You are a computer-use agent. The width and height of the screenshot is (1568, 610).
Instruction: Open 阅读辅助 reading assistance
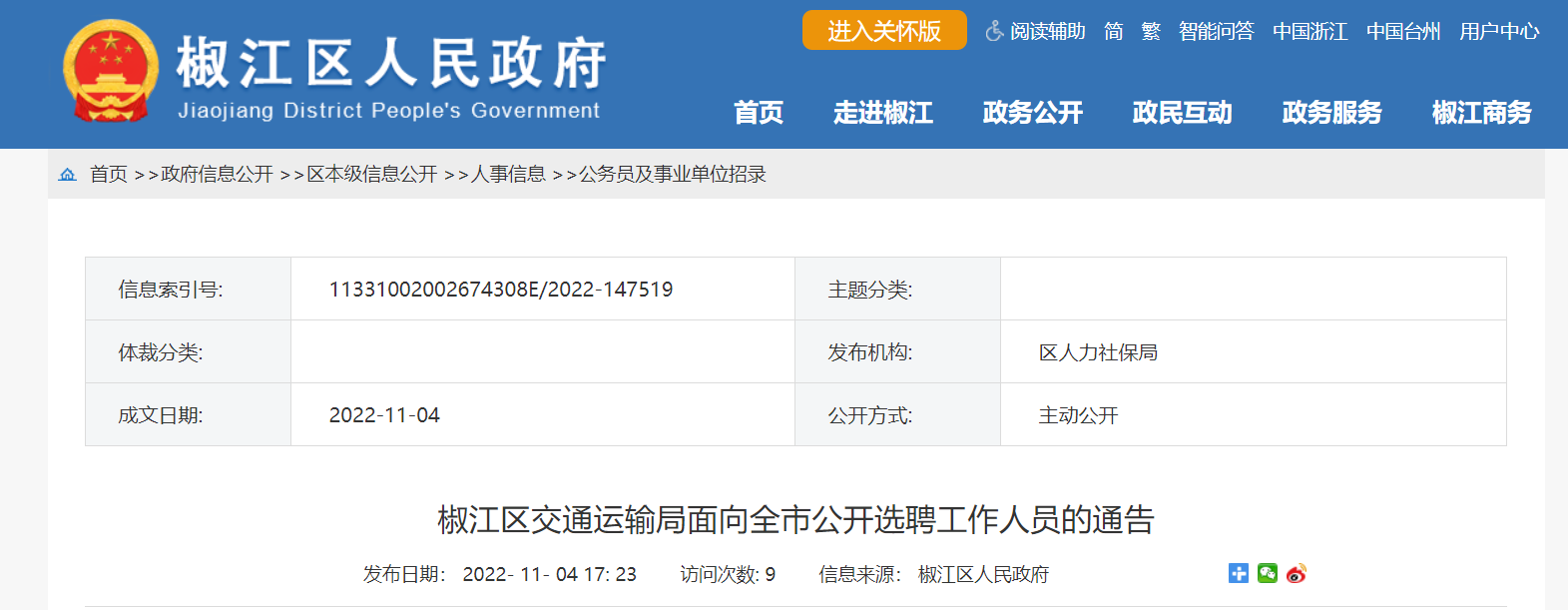tap(1047, 31)
